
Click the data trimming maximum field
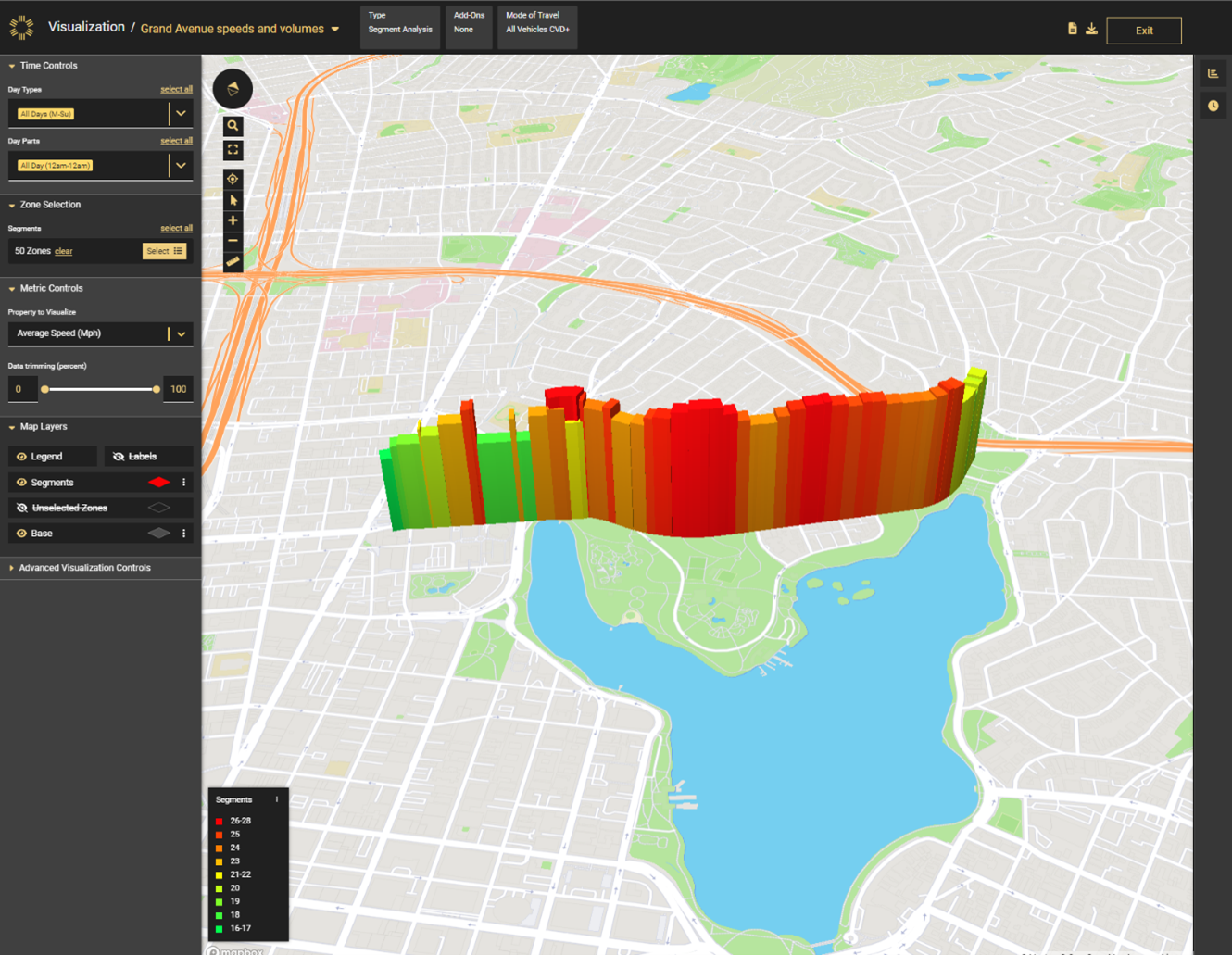pos(178,389)
